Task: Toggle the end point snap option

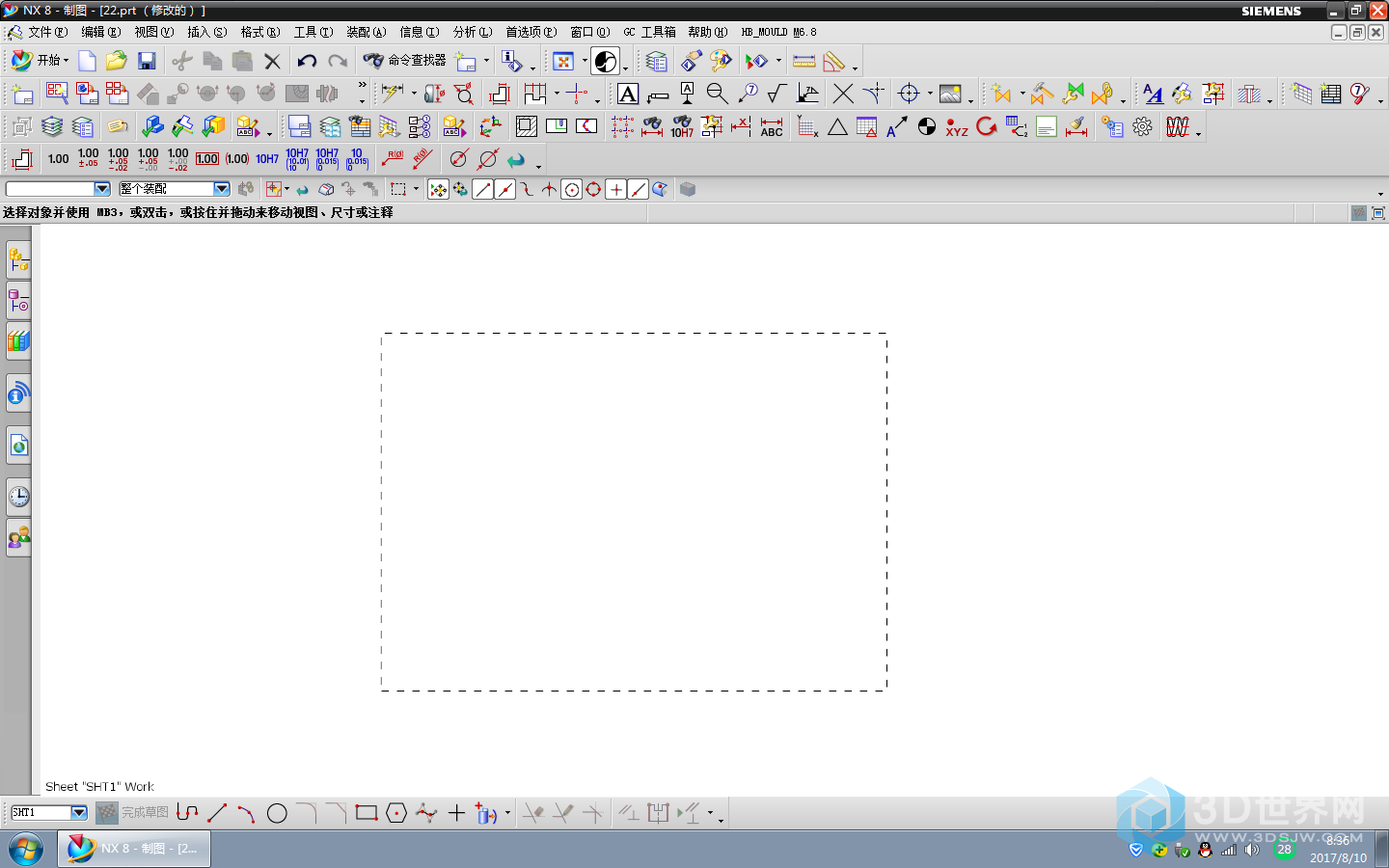Action: [483, 190]
